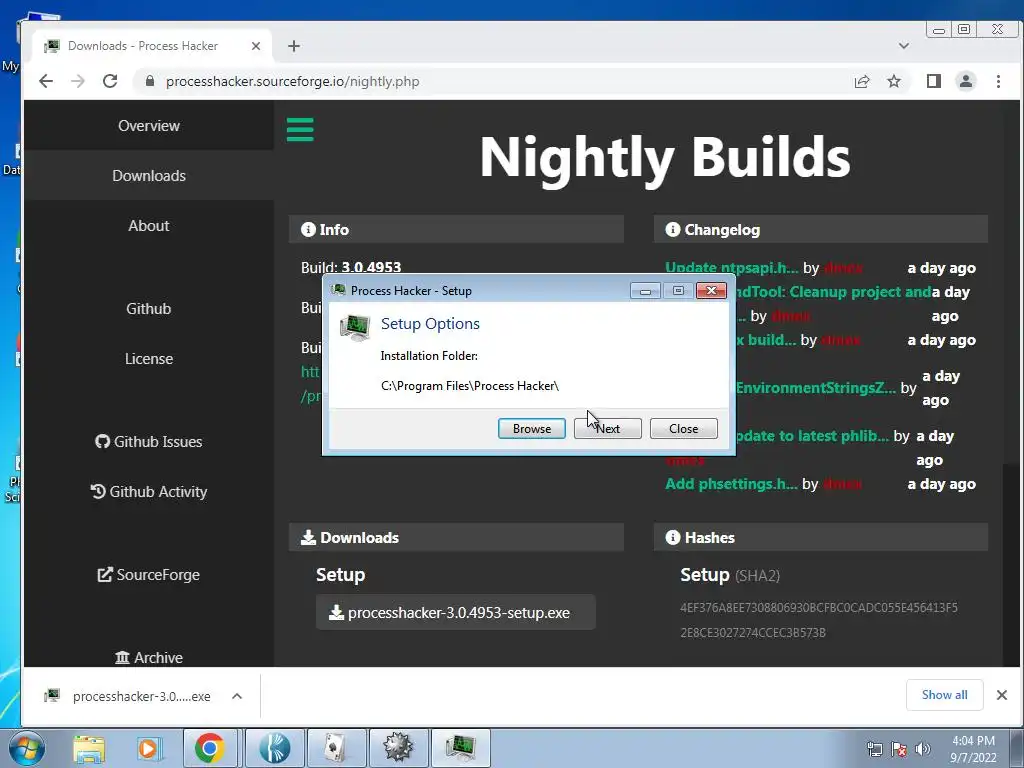Image resolution: width=1024 pixels, height=768 pixels.
Task: Select the Downloads - Process Hacker tab
Action: [152, 46]
